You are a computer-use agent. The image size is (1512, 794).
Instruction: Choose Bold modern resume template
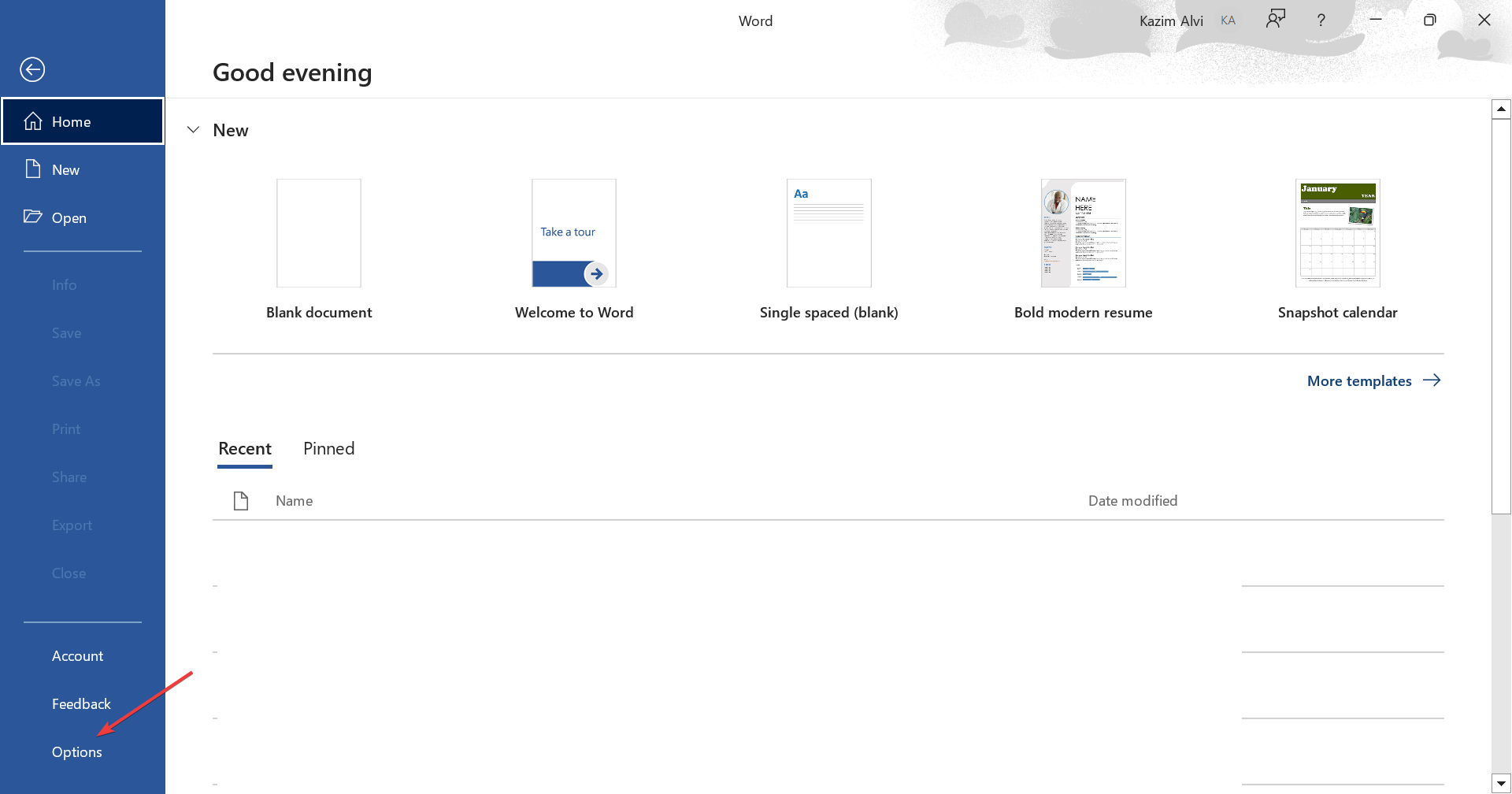pos(1084,249)
